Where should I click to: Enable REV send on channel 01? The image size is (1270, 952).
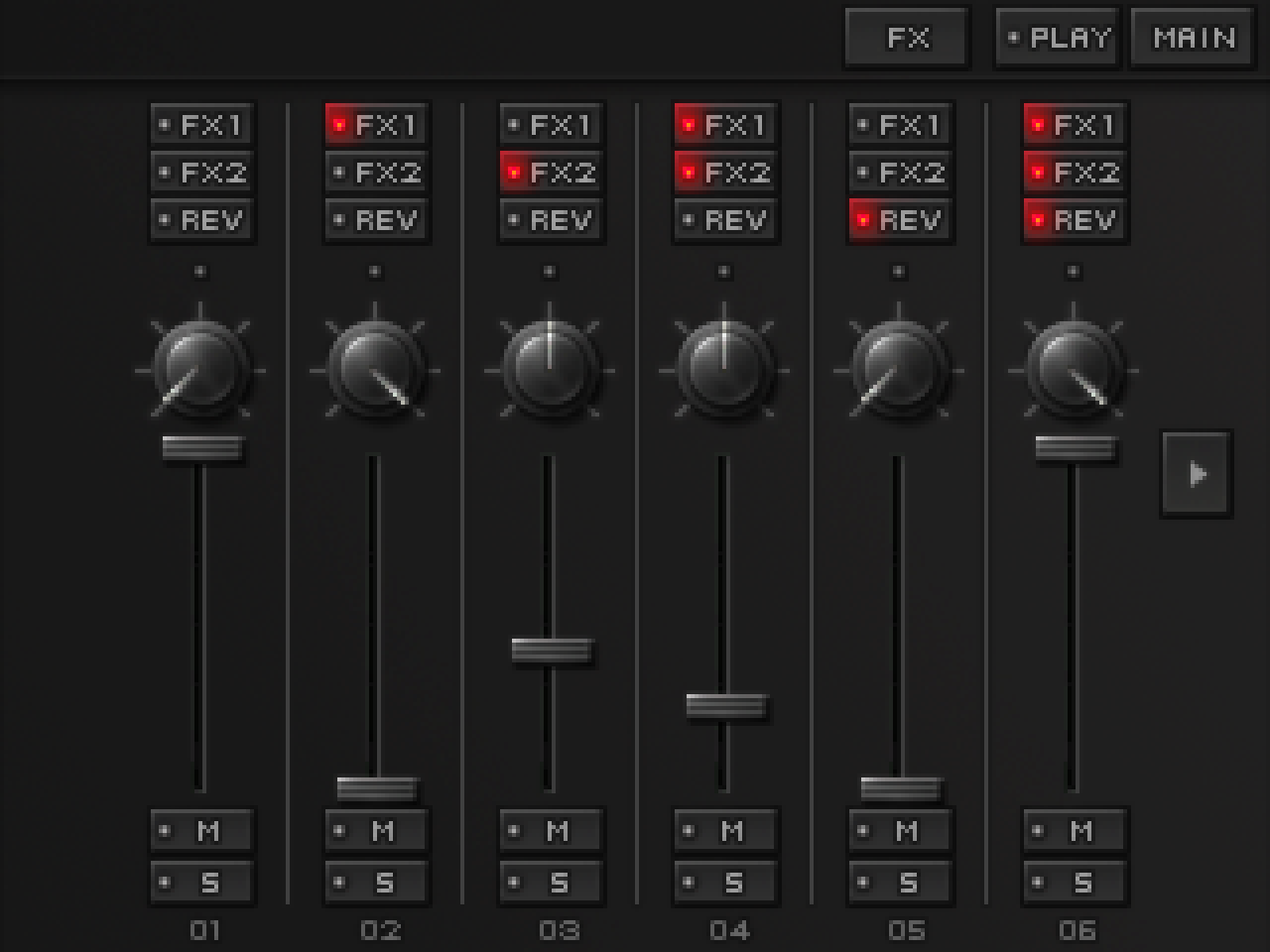coord(202,220)
